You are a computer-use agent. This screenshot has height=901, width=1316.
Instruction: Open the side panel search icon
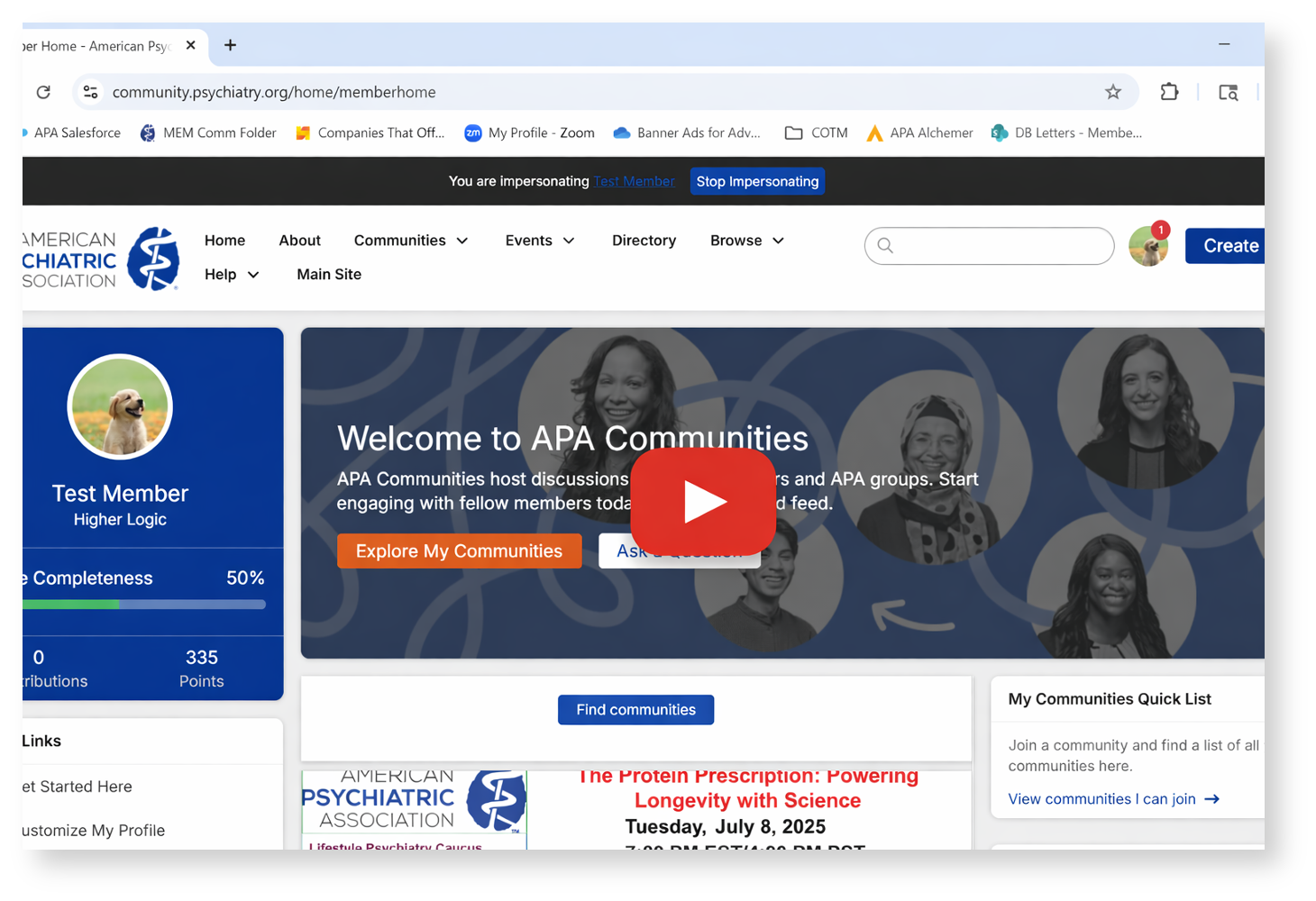pos(1228,92)
